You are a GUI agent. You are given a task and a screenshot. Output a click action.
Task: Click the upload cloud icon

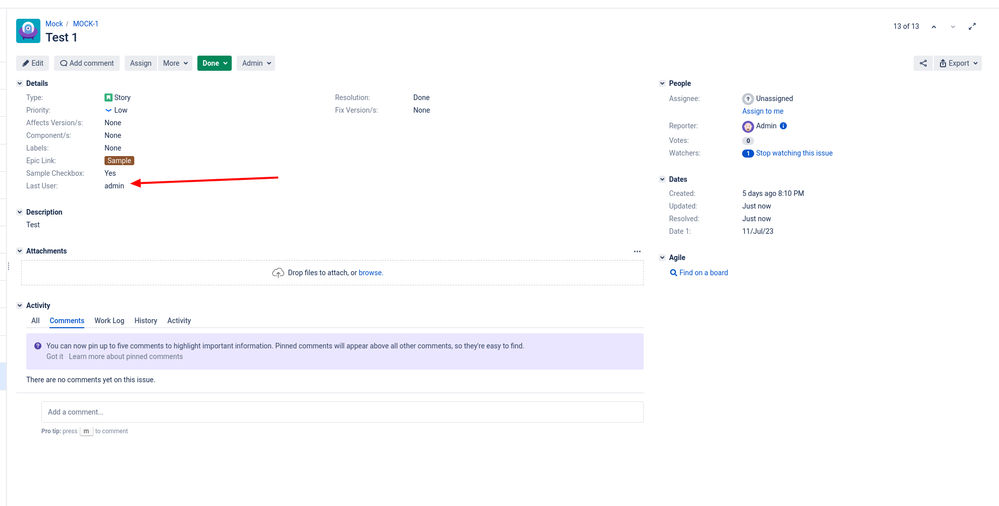coord(278,272)
